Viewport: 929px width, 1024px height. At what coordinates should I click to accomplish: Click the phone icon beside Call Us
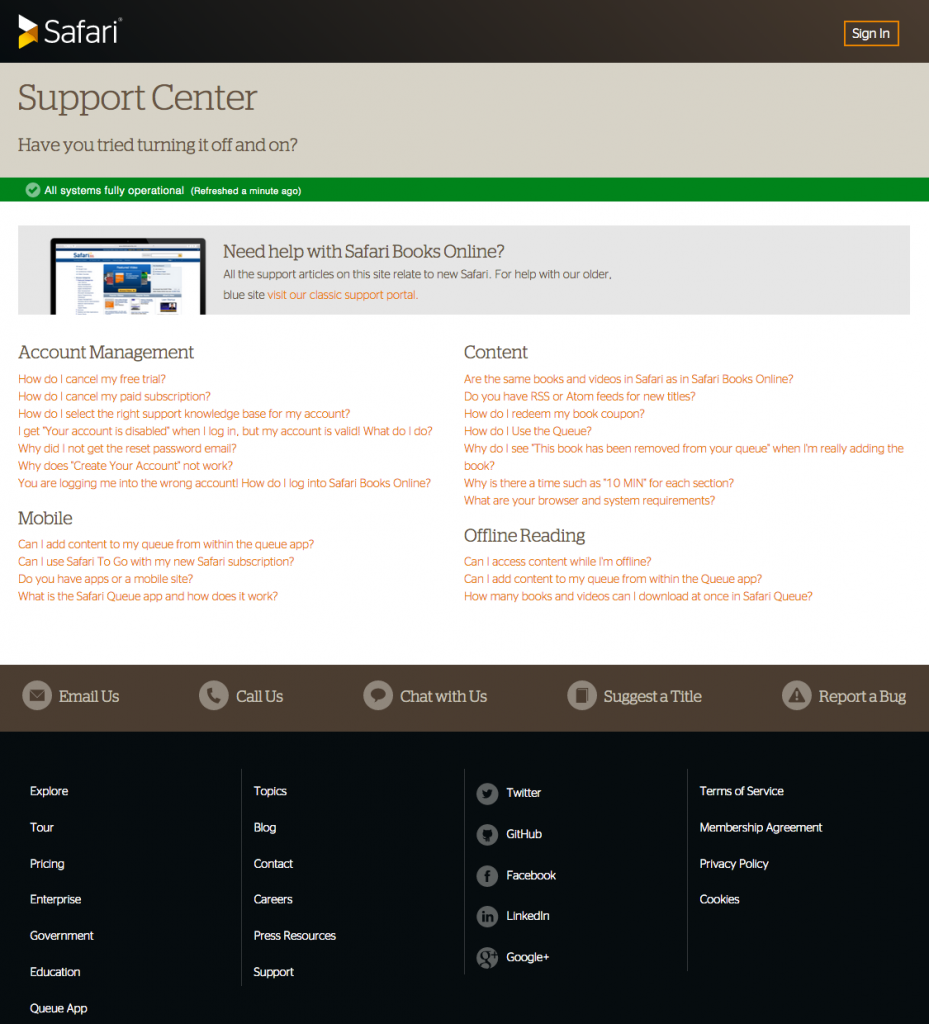213,696
